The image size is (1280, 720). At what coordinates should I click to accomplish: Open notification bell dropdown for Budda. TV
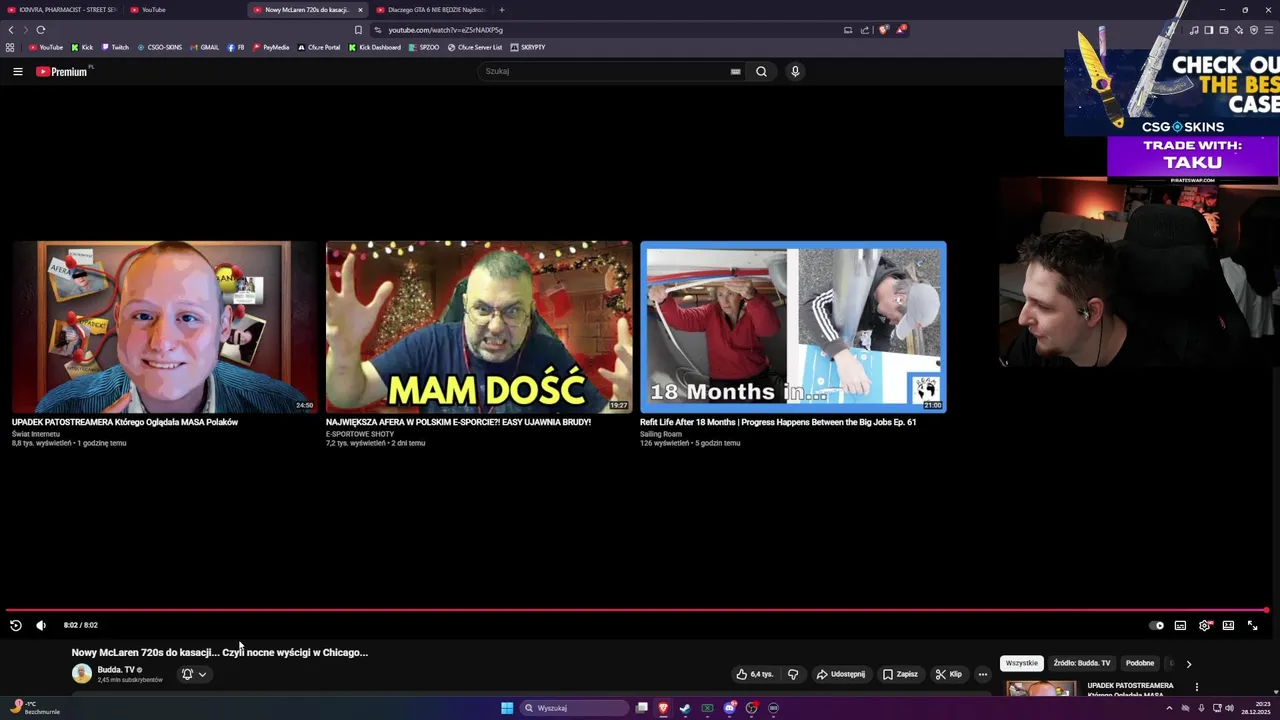tap(194, 674)
